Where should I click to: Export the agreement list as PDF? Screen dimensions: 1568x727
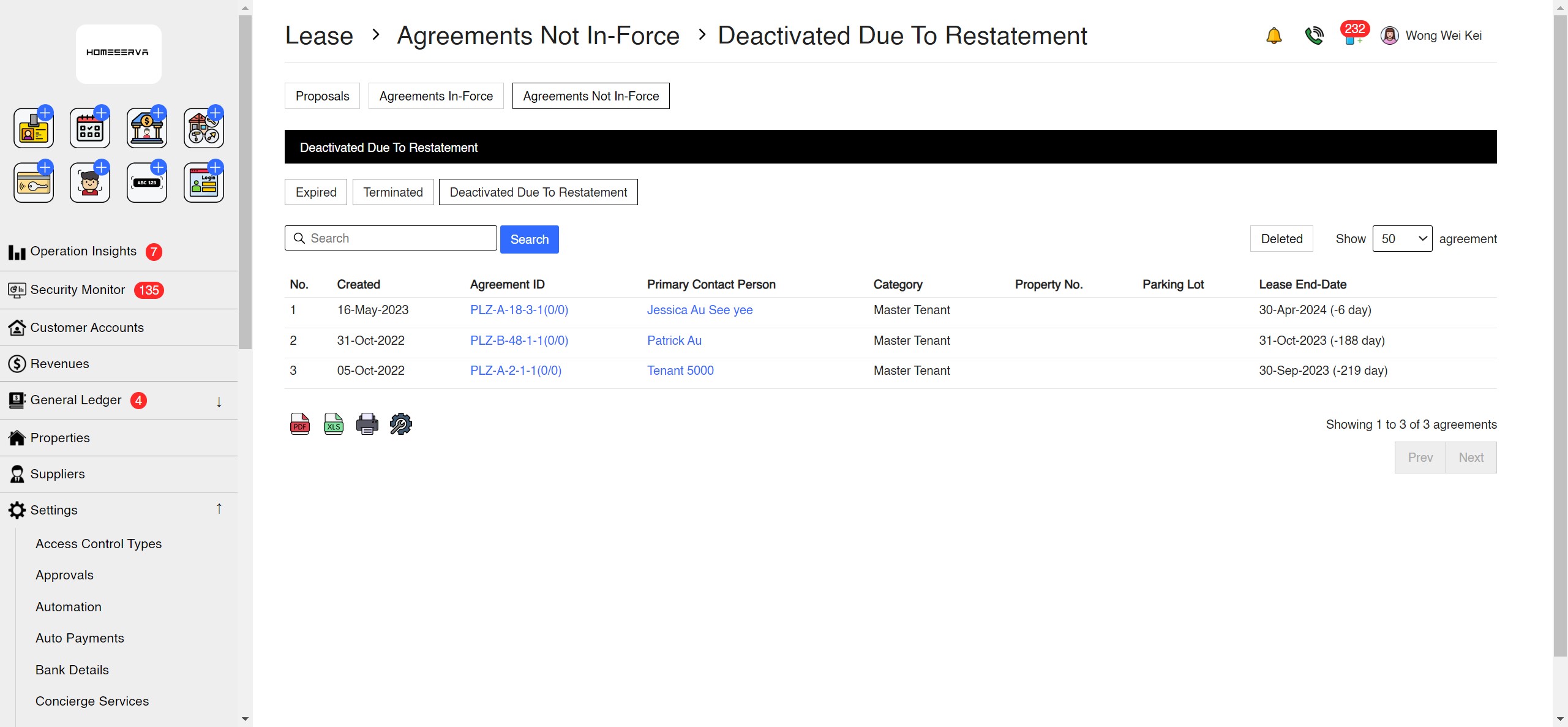(299, 423)
